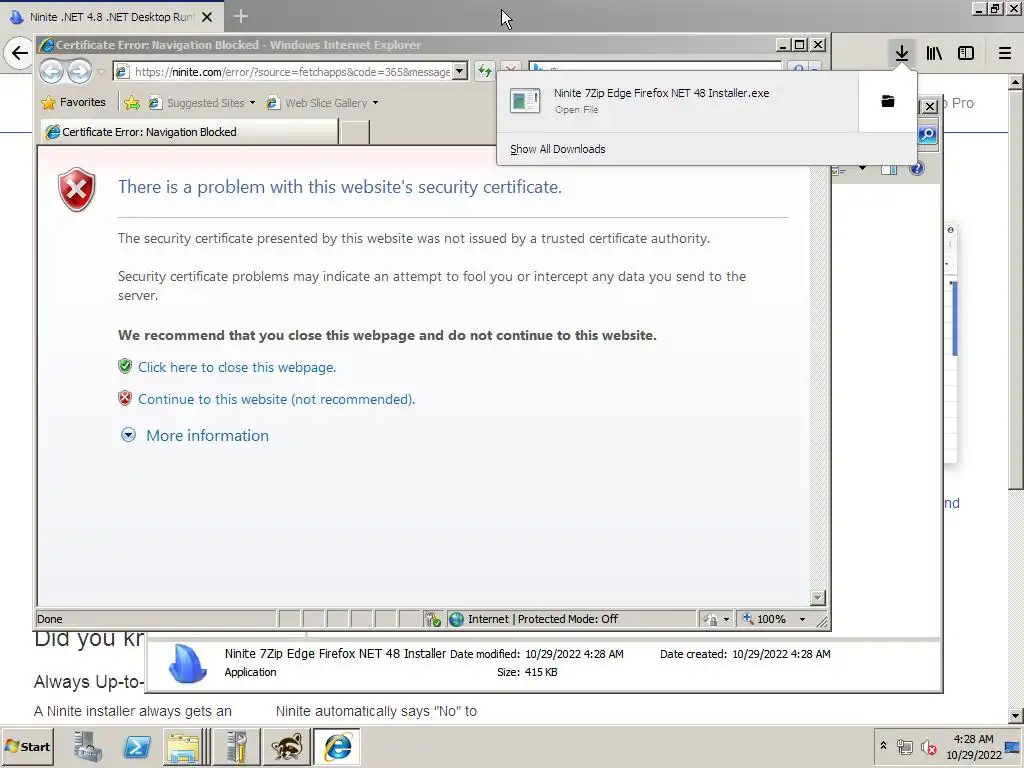Continue to this website (not recommended) link

coord(276,399)
